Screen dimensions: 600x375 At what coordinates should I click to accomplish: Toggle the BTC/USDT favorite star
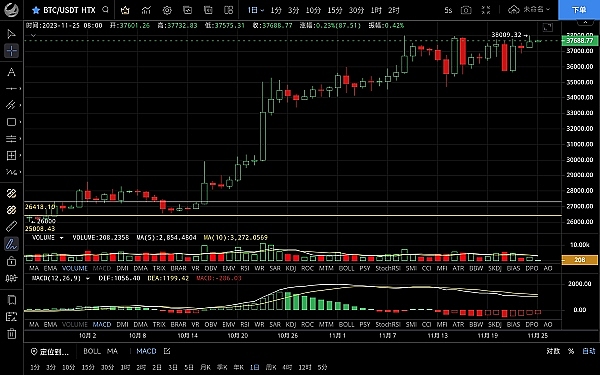click(36, 10)
